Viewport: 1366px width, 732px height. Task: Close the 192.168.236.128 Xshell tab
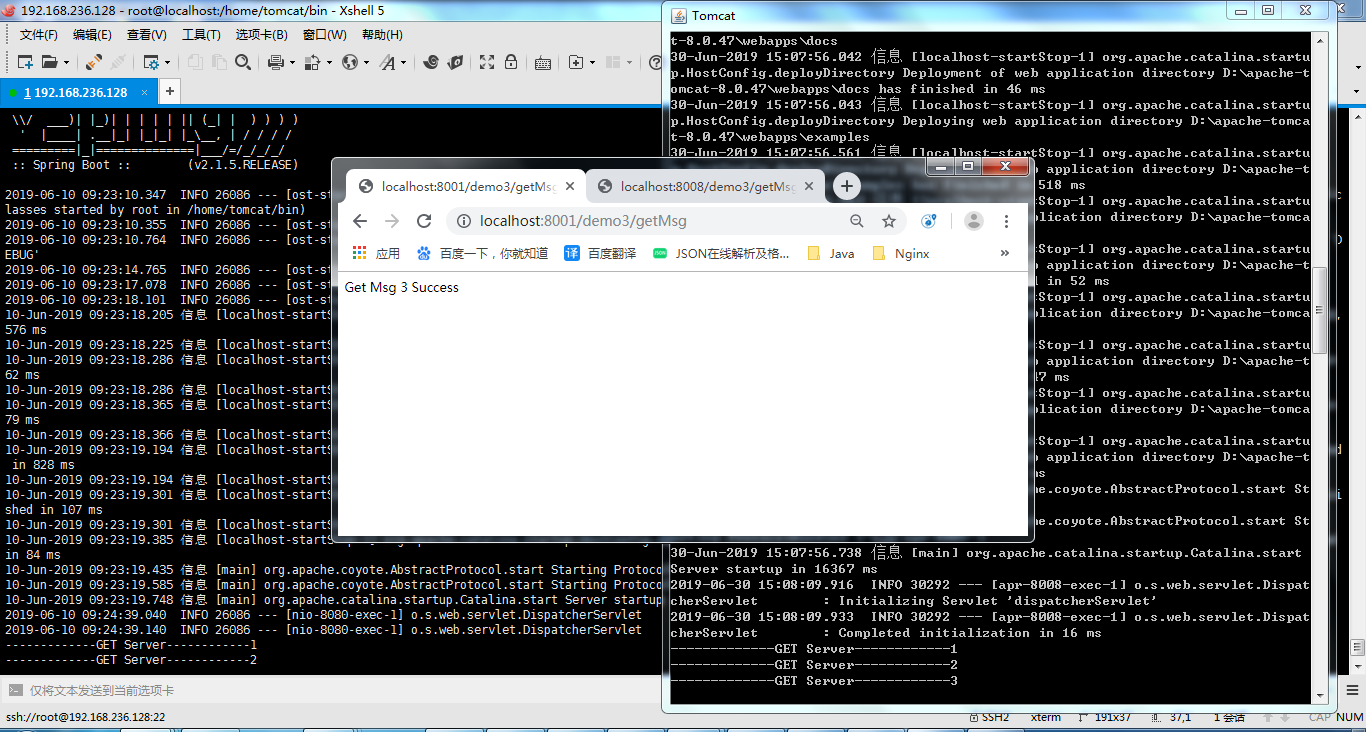pyautogui.click(x=145, y=92)
